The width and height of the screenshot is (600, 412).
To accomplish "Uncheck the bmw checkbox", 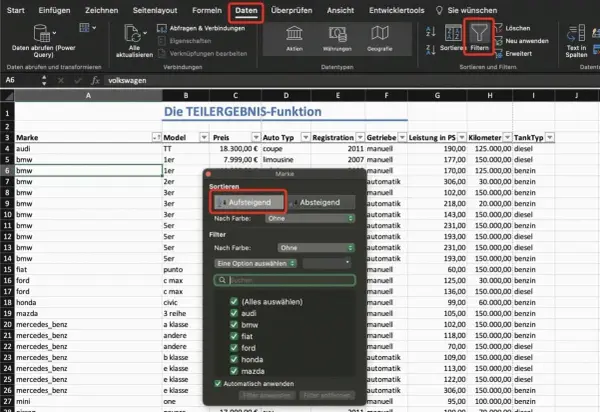I will (x=234, y=325).
